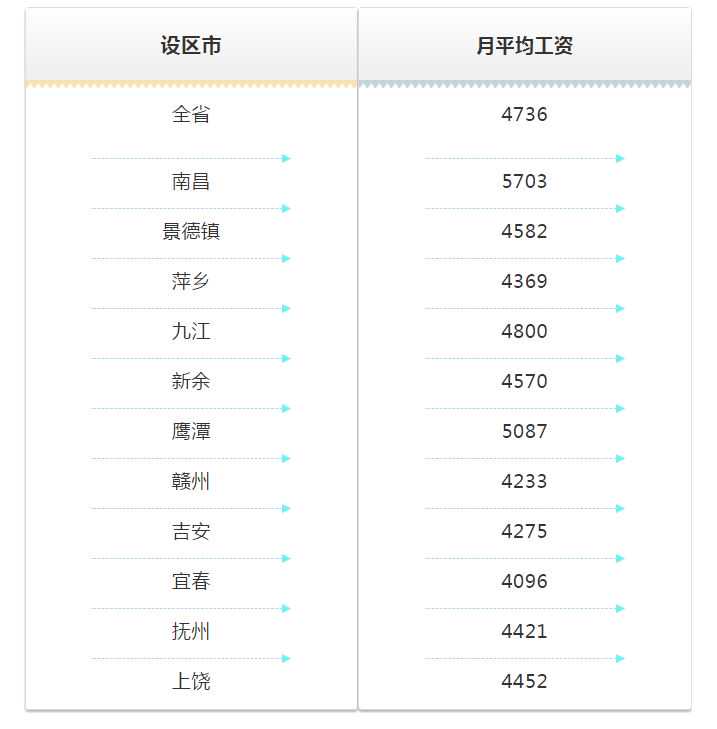Click the 宜春 city cell
The width and height of the screenshot is (717, 729).
tap(190, 581)
